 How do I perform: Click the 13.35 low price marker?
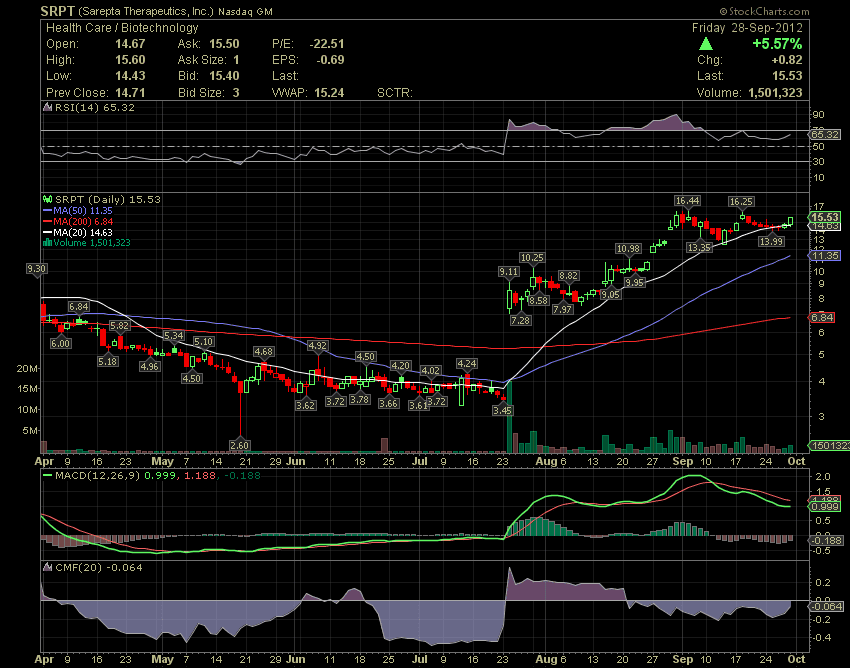coord(699,247)
